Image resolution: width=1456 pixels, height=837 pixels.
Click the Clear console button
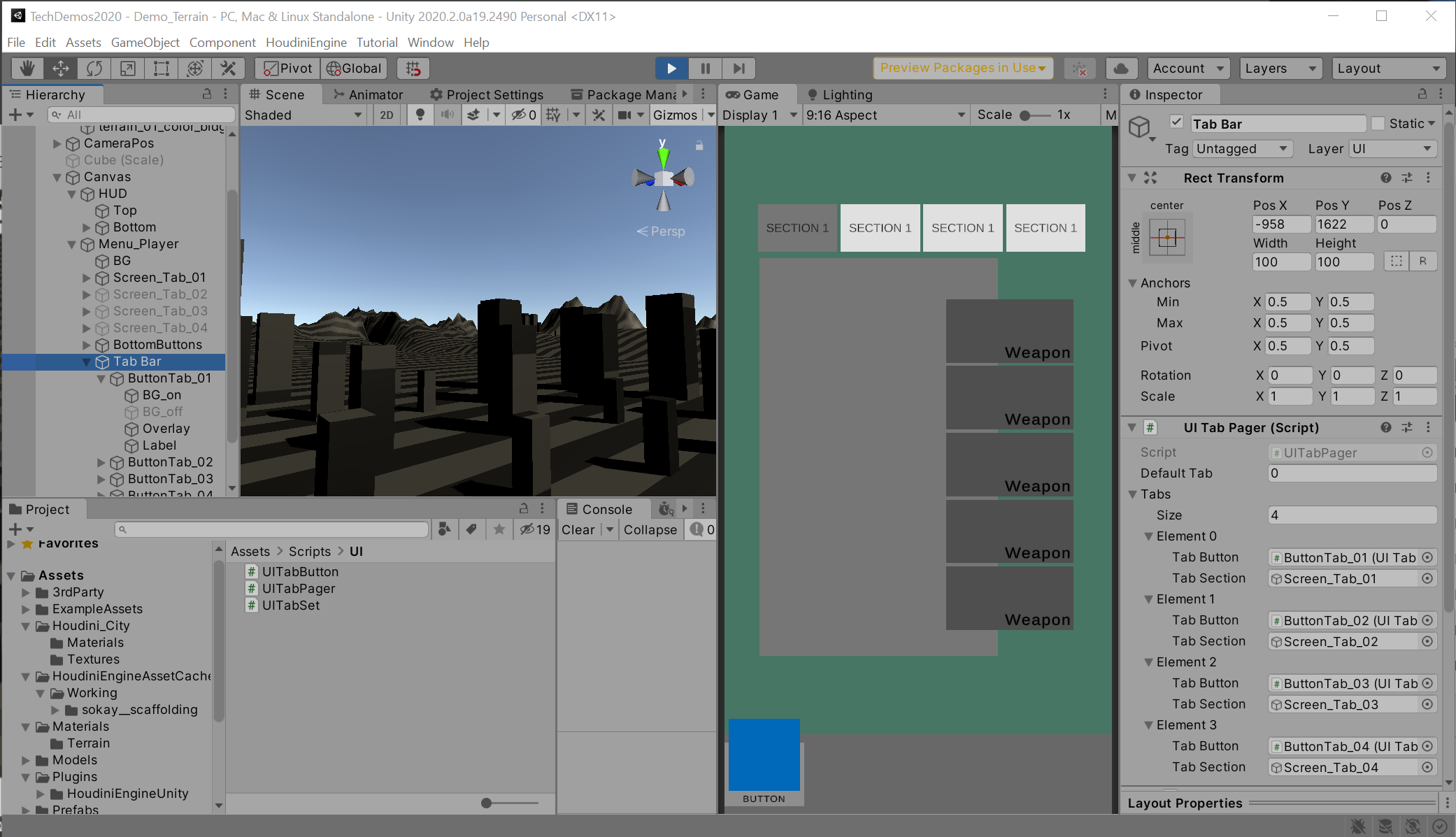[x=578, y=529]
